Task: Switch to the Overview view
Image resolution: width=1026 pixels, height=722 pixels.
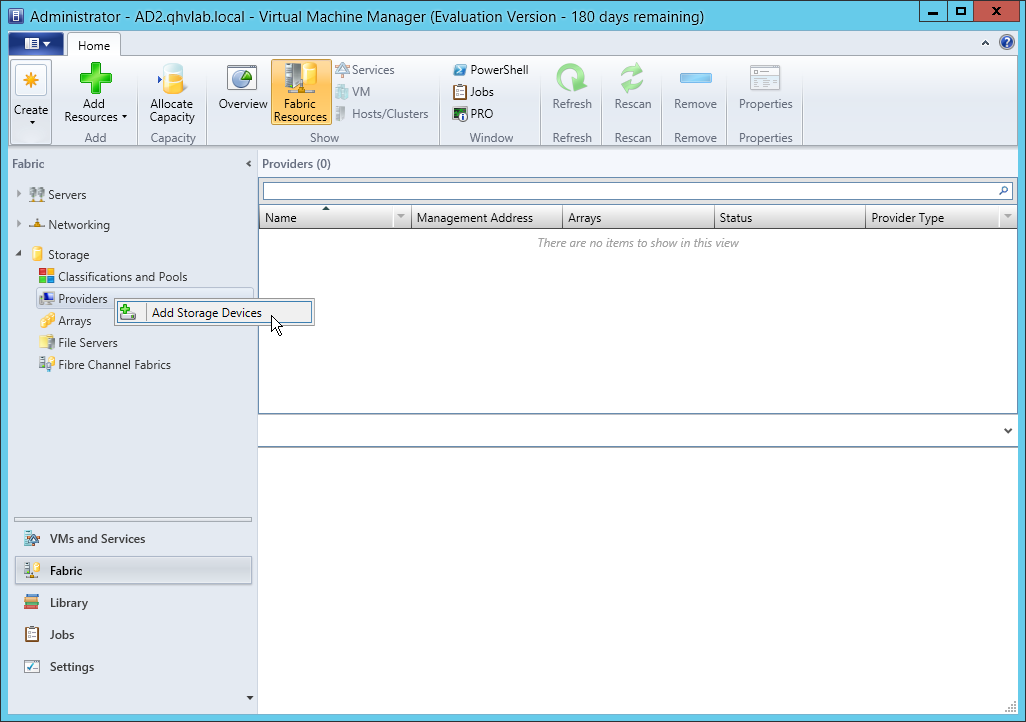Action: [x=243, y=90]
